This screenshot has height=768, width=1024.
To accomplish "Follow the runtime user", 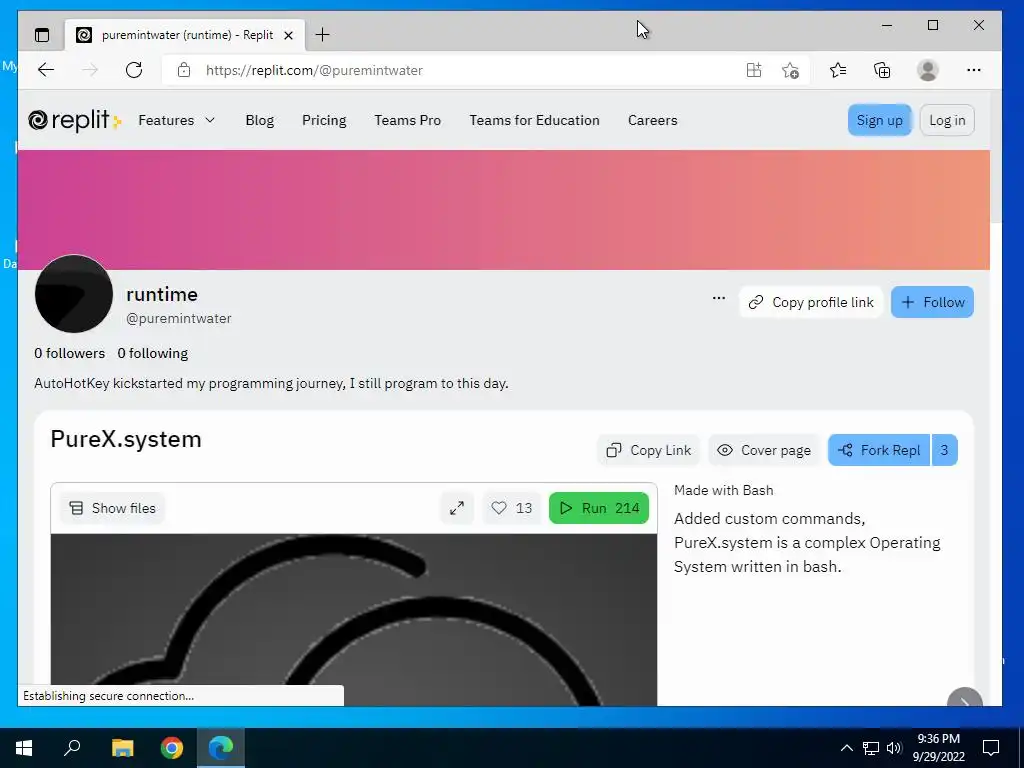I will 932,302.
